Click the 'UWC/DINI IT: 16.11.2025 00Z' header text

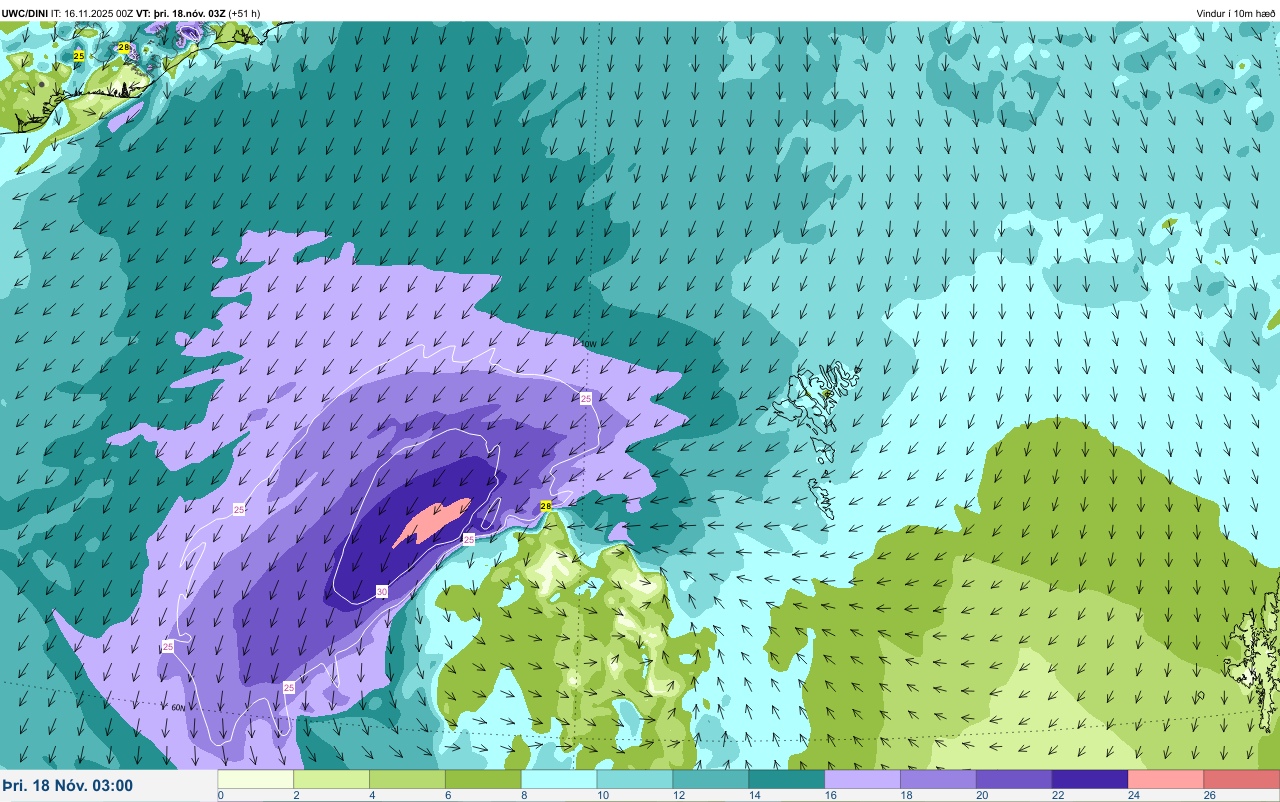point(68,13)
